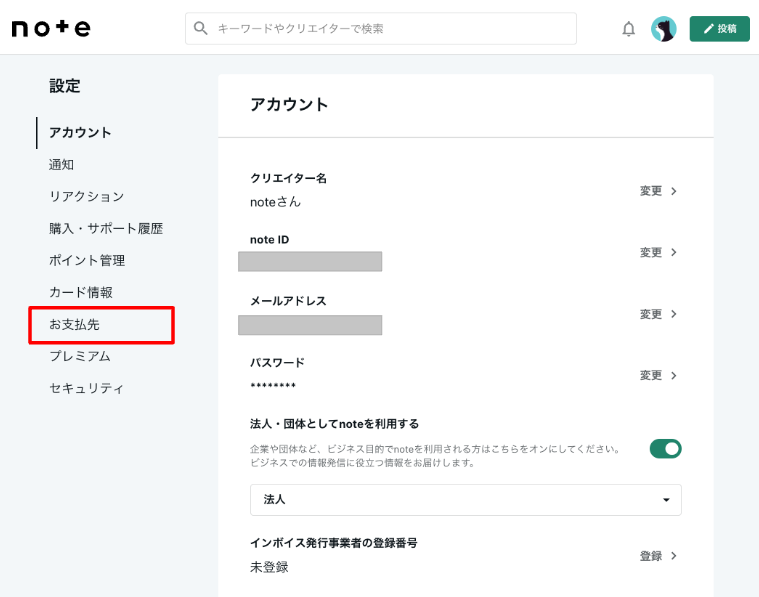Select アカウント in settings sidebar
This screenshot has height=597, width=759.
[80, 133]
